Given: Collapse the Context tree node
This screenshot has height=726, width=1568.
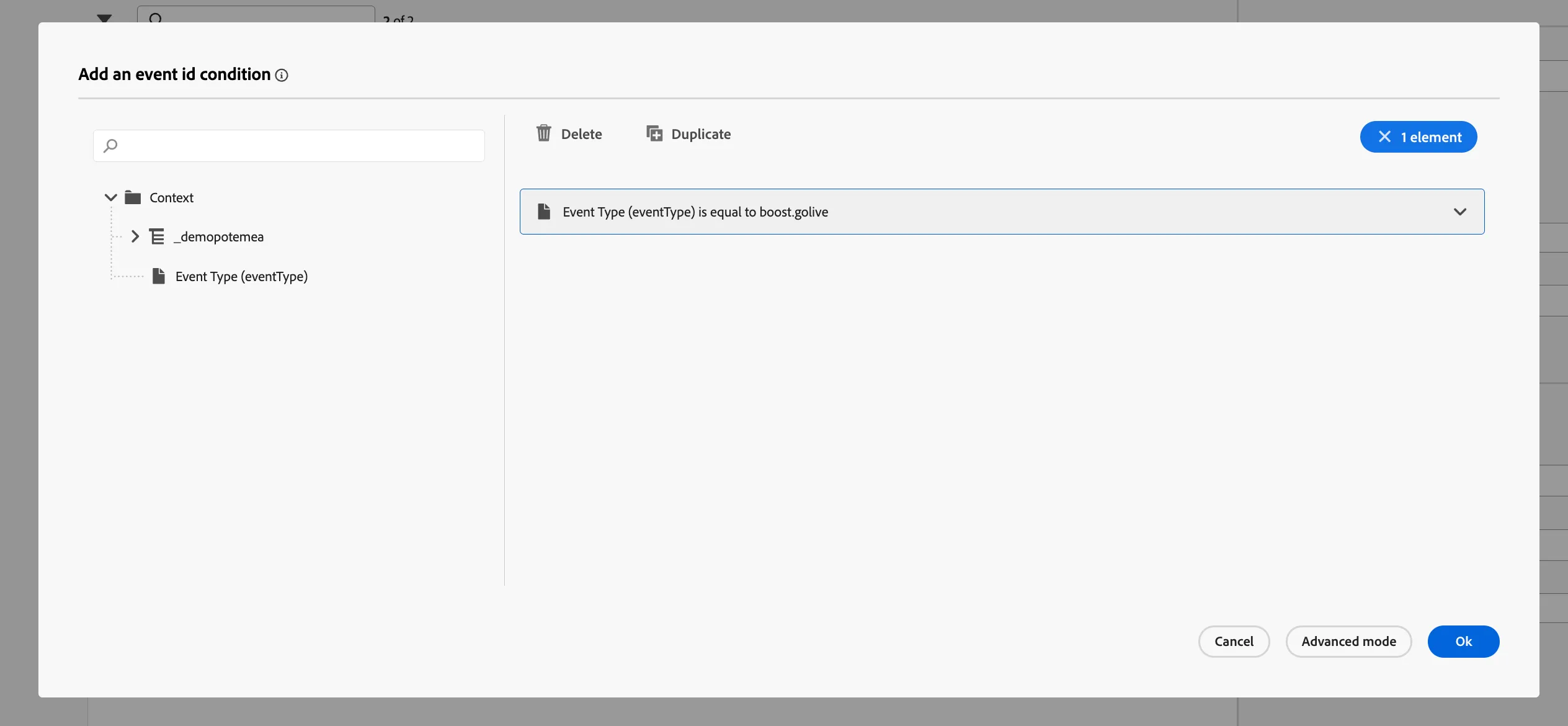Looking at the screenshot, I should [110, 197].
